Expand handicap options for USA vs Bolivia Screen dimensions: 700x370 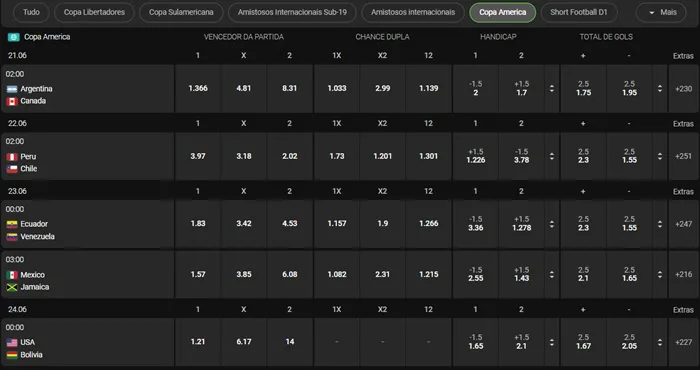pyautogui.click(x=552, y=342)
